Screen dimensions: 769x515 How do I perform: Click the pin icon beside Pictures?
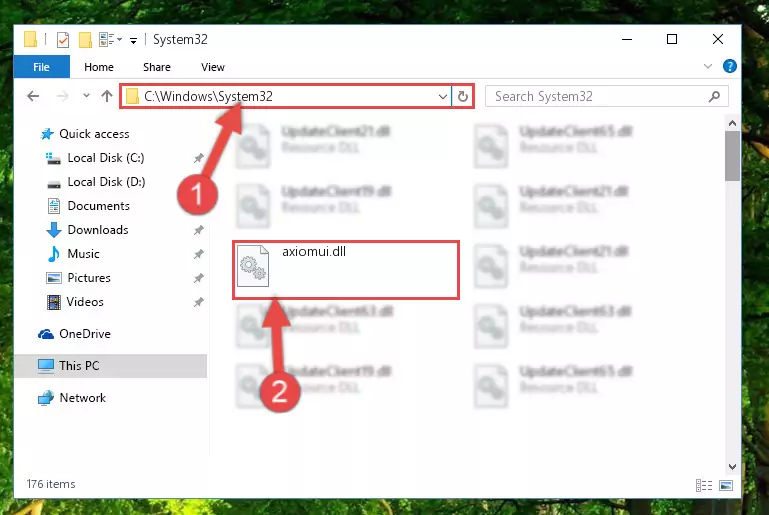tap(199, 278)
